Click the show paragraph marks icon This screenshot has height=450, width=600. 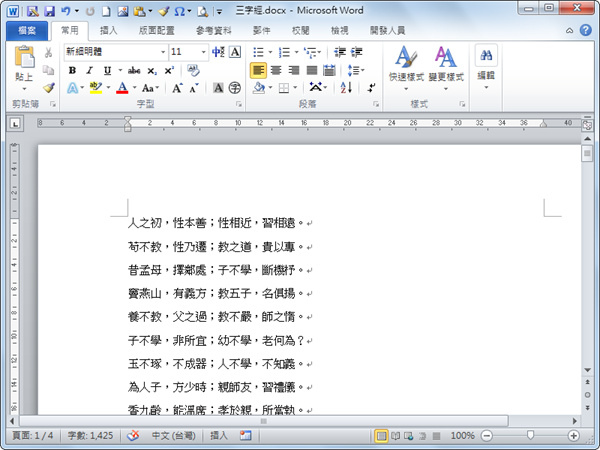click(x=371, y=88)
